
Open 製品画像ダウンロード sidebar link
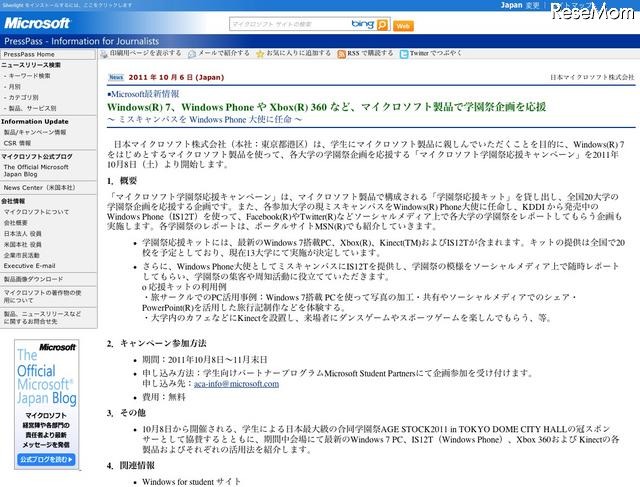33,279
